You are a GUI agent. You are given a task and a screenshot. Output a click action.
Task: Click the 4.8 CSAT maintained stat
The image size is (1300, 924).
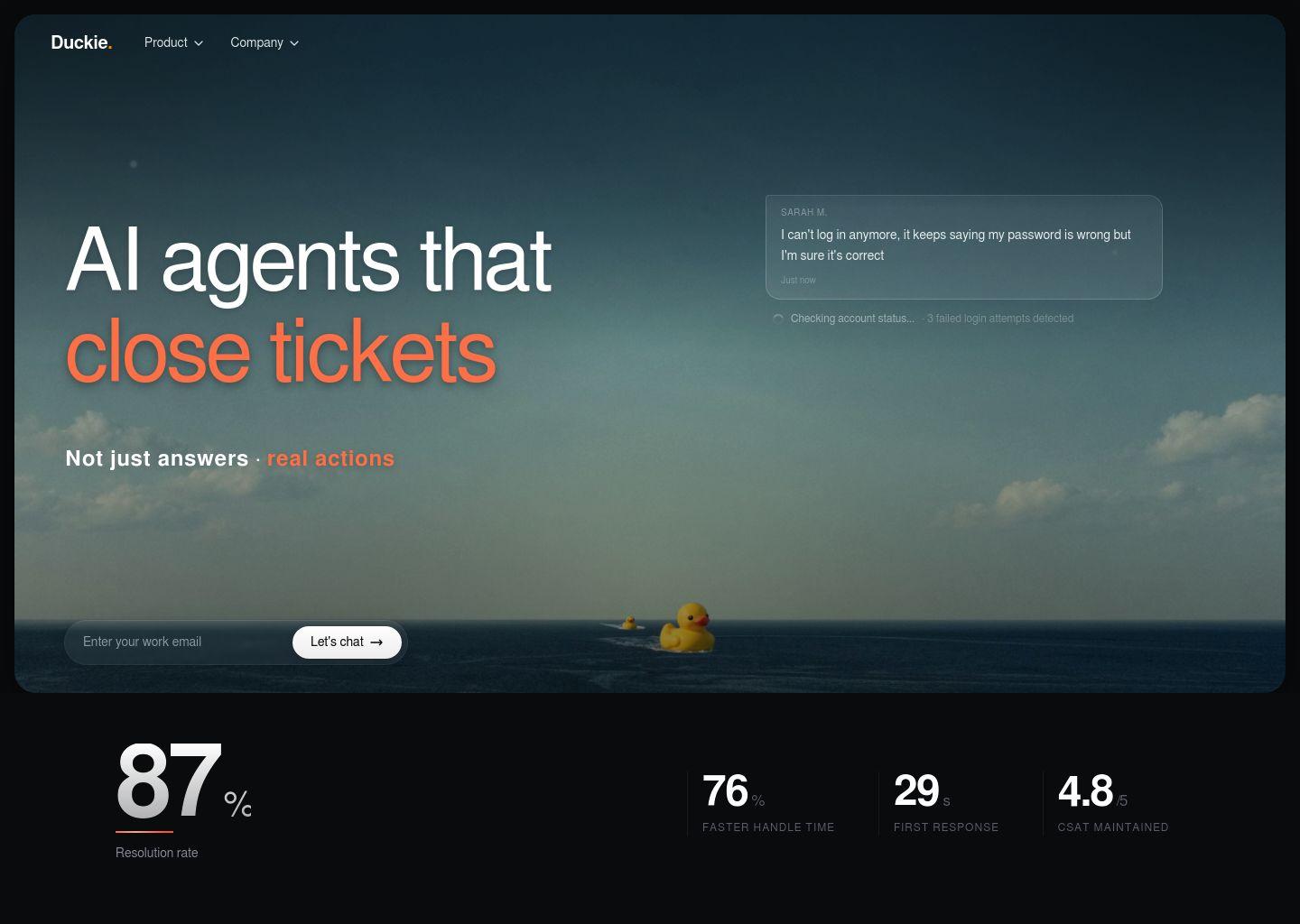point(1113,803)
